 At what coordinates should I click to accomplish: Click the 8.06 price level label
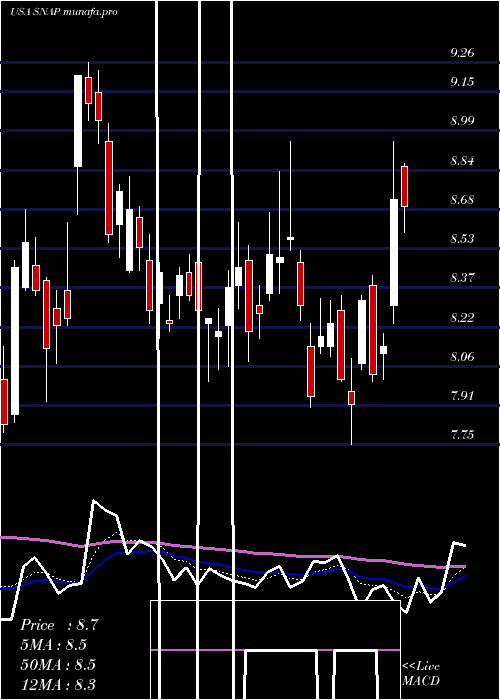click(462, 357)
